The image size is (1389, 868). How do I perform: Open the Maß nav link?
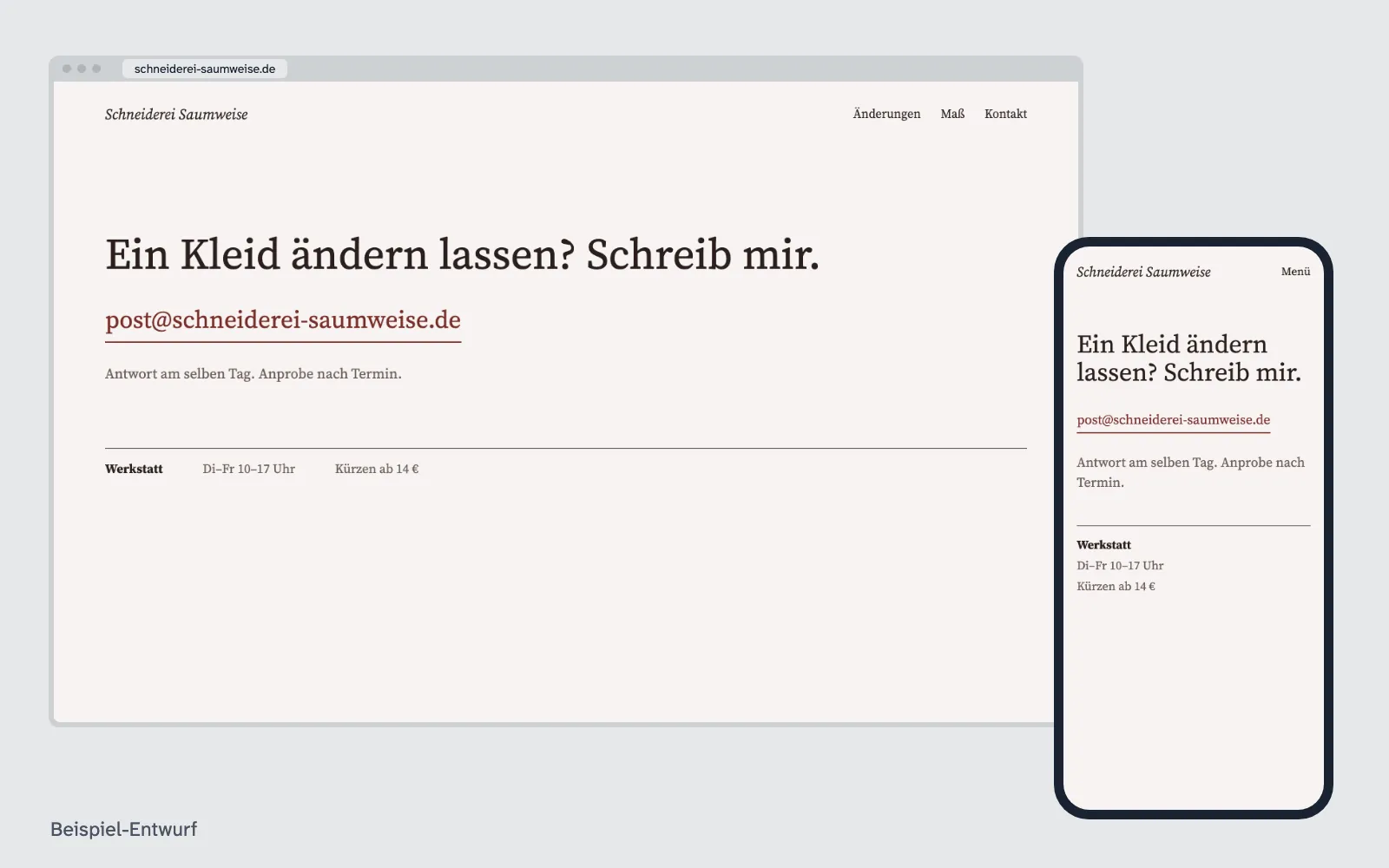pos(952,114)
